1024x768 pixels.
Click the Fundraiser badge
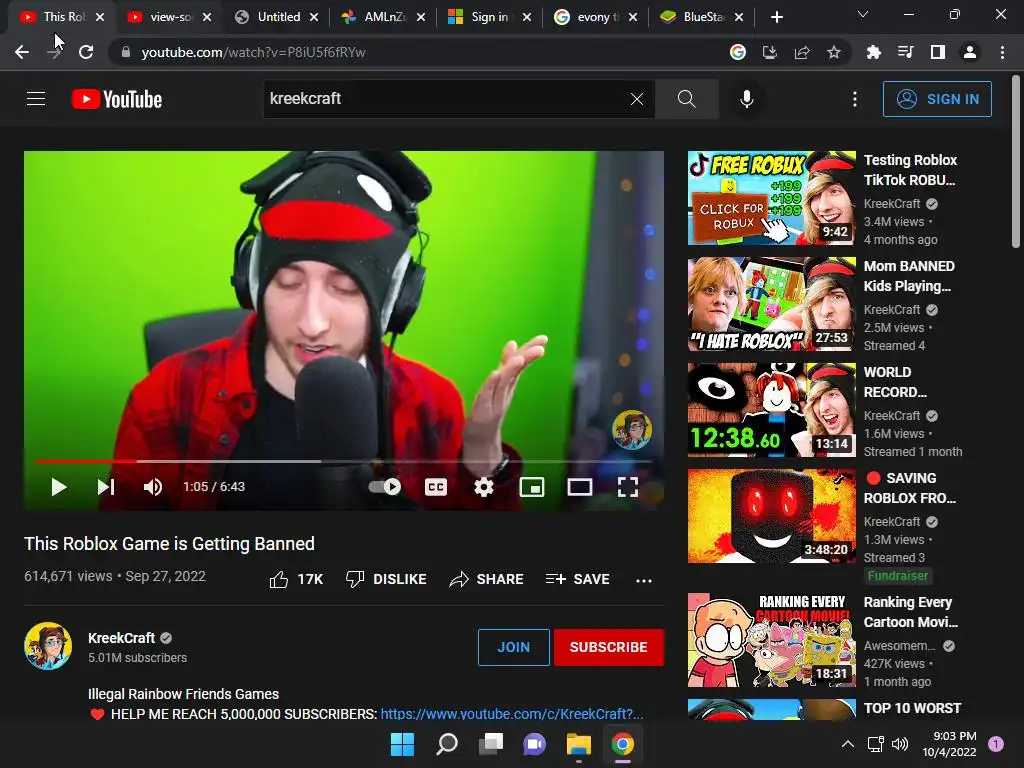(897, 575)
